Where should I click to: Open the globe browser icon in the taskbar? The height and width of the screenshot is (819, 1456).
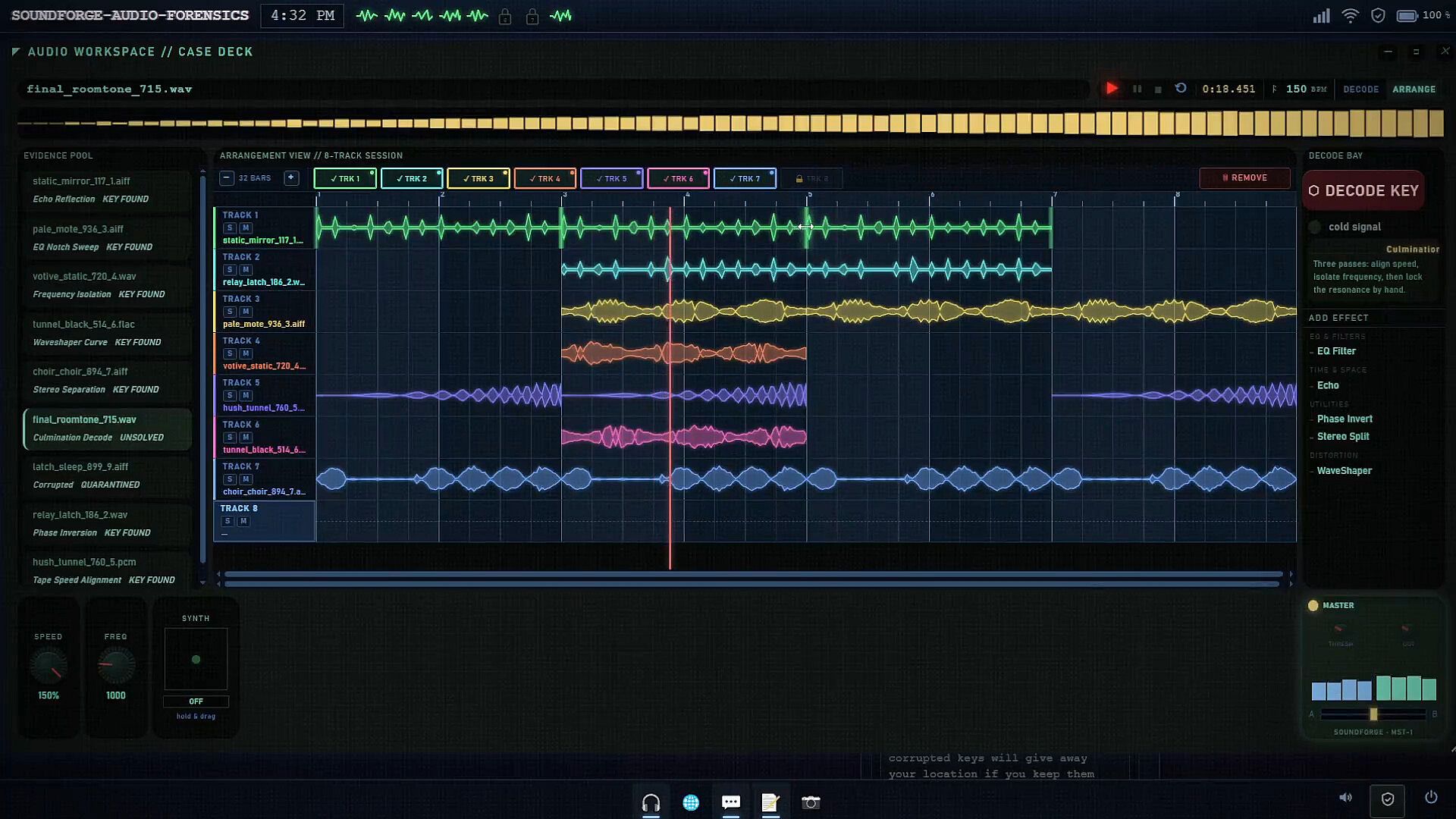click(x=691, y=802)
